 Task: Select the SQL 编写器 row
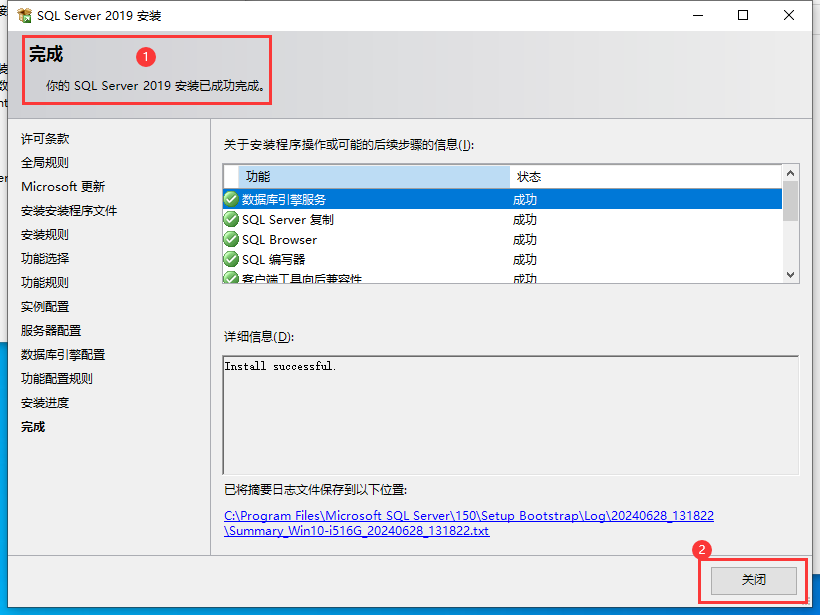coord(503,259)
